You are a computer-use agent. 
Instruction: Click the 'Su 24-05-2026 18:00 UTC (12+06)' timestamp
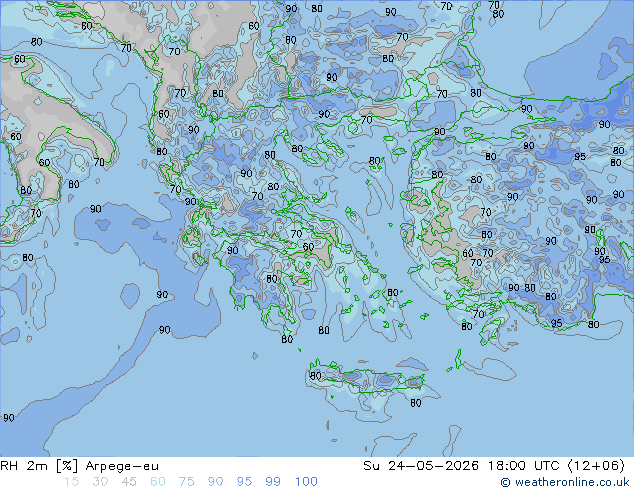coord(494,466)
